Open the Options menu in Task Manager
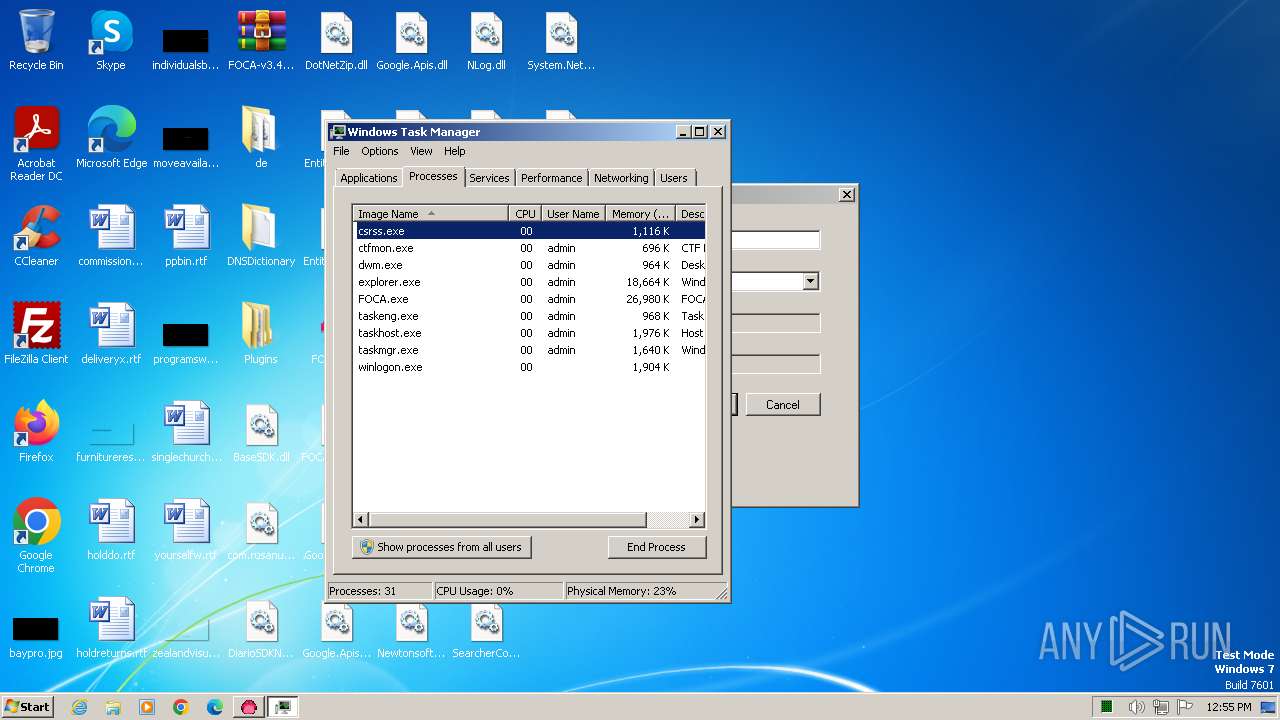The width and height of the screenshot is (1280, 720). pyautogui.click(x=379, y=151)
